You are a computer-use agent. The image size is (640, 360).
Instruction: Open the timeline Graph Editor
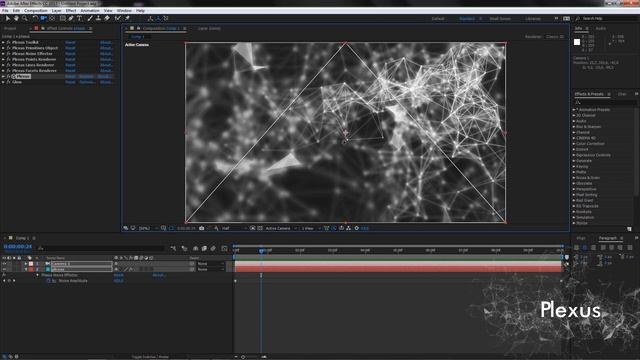point(224,248)
